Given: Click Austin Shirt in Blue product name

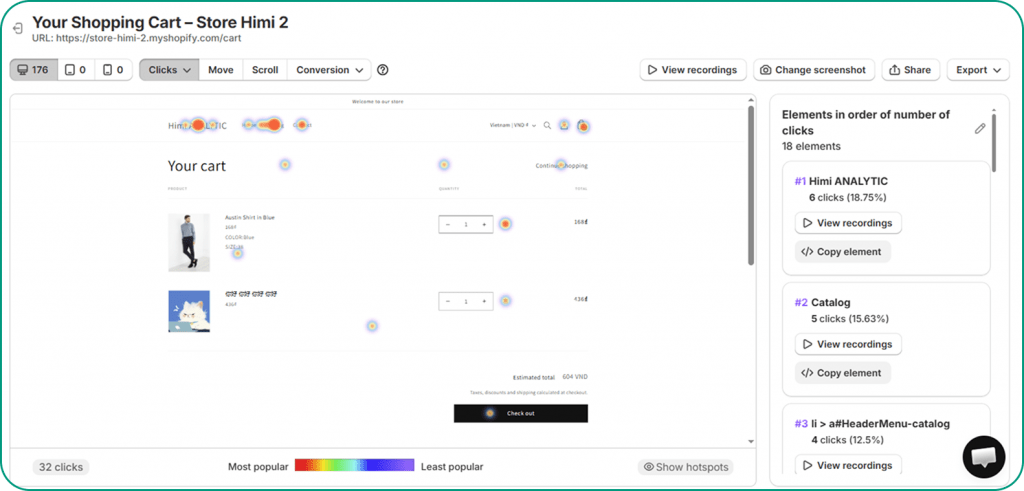Looking at the screenshot, I should [x=249, y=217].
